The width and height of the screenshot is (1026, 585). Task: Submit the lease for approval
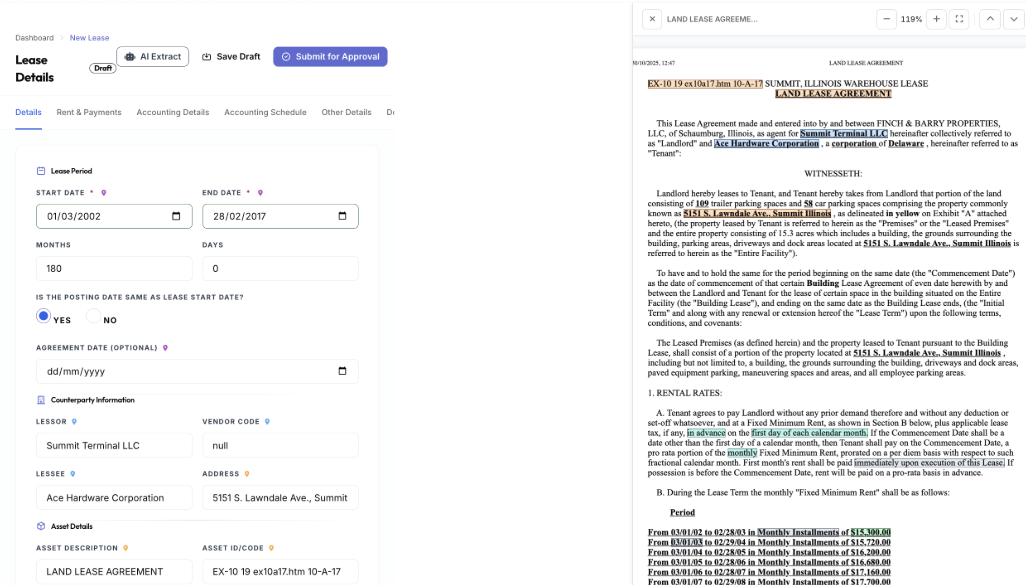330,57
